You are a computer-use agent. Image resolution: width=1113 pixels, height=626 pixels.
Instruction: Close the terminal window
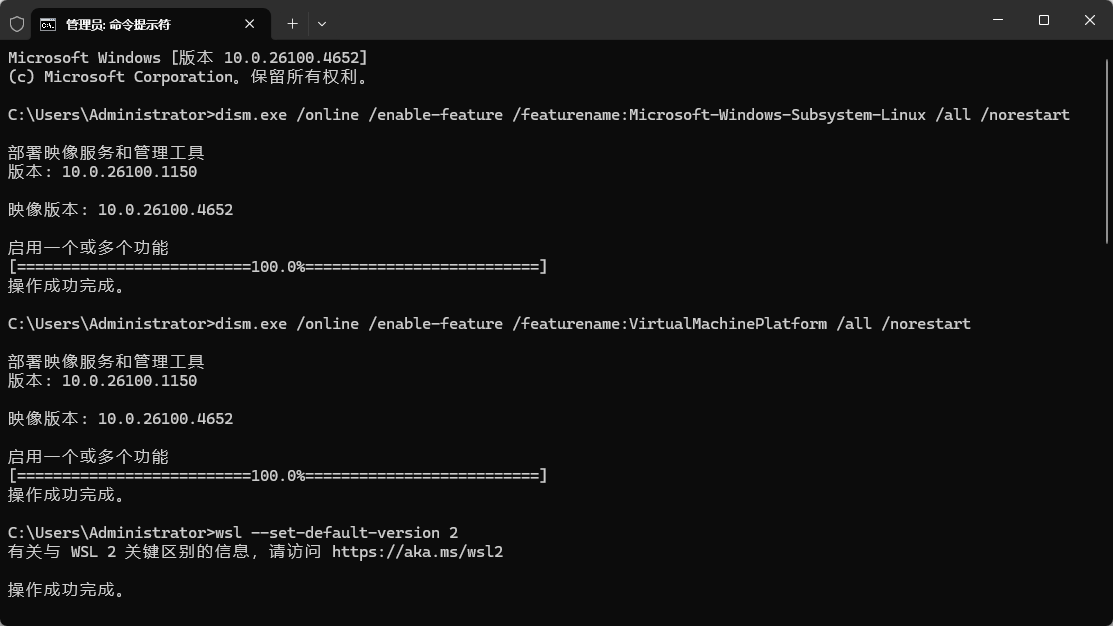coord(1090,20)
